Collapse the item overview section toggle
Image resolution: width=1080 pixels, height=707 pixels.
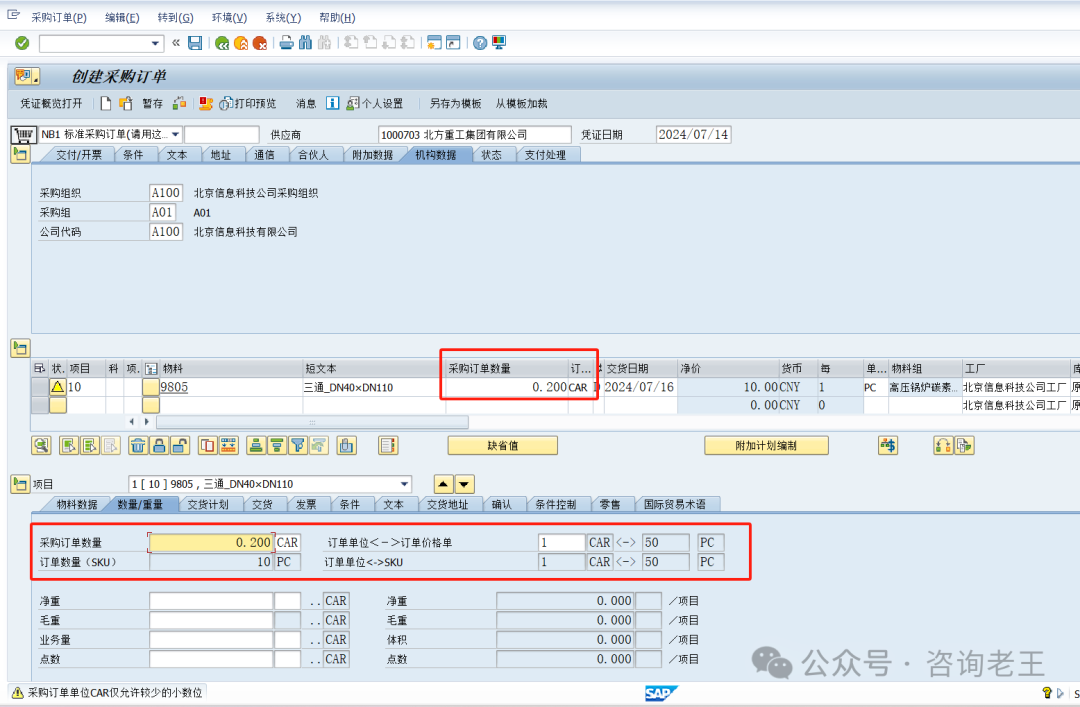(20, 348)
